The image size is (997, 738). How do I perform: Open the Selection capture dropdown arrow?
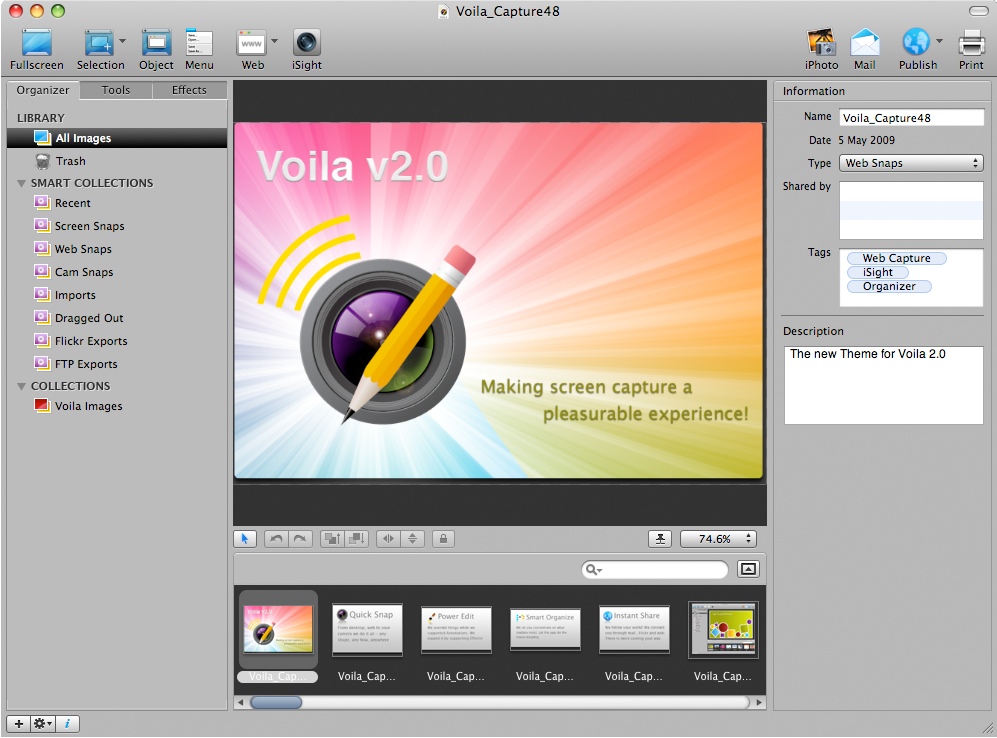122,41
